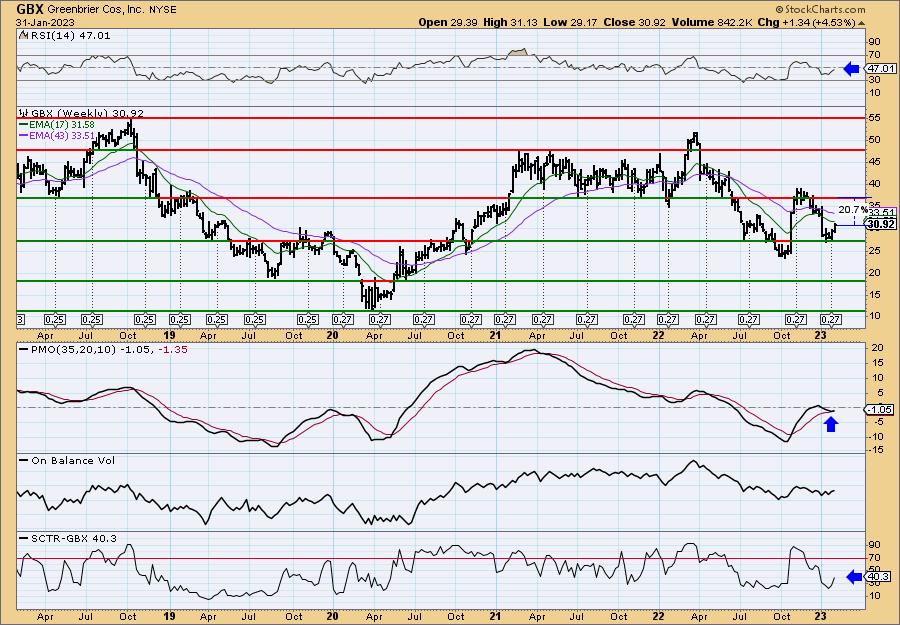Screen dimensions: 900x625
Task: Click the RSI area-chart legend icon
Action: pyautogui.click(x=23, y=35)
